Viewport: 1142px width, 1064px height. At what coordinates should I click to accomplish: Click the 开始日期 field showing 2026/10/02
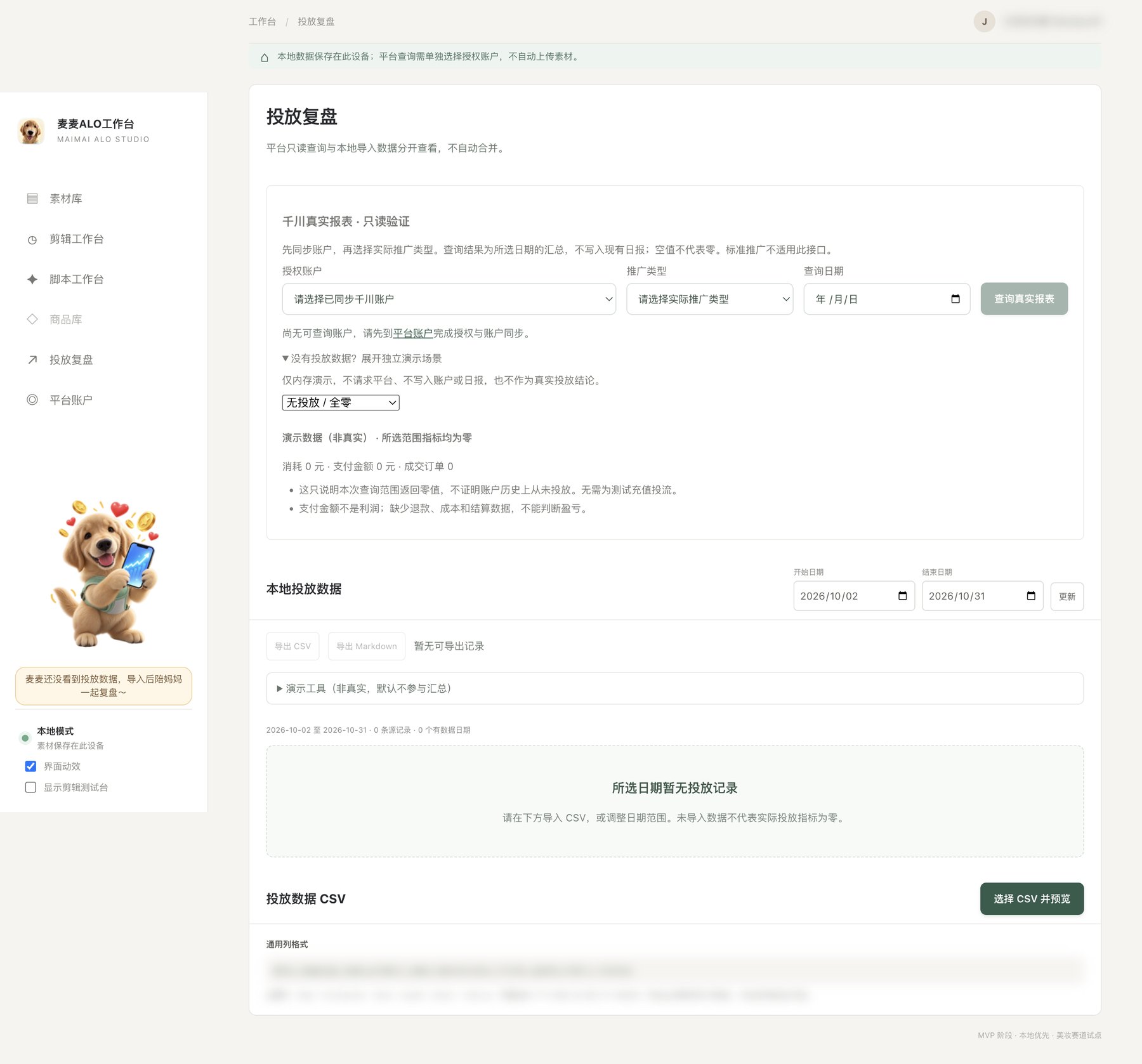point(853,596)
